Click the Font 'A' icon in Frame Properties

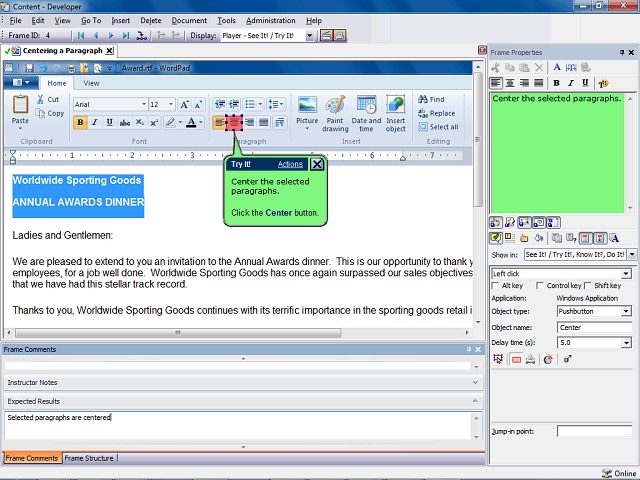[557, 67]
